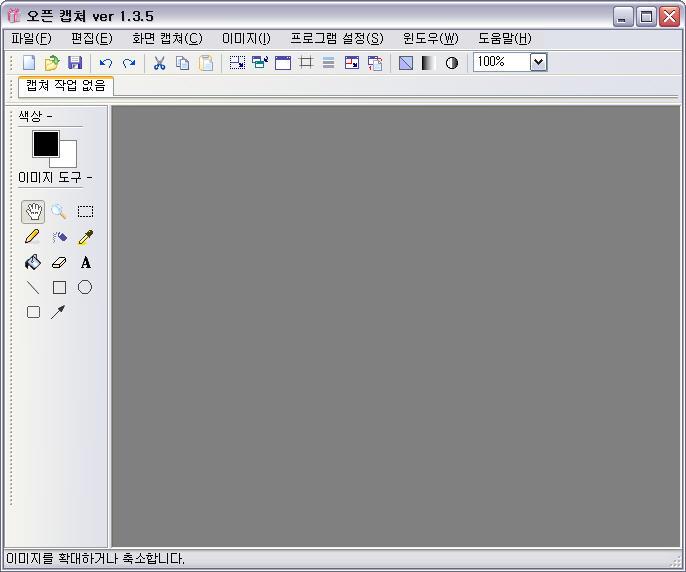This screenshot has width=686, height=572.
Task: Select the eyedropper color picker tool
Action: 85,237
